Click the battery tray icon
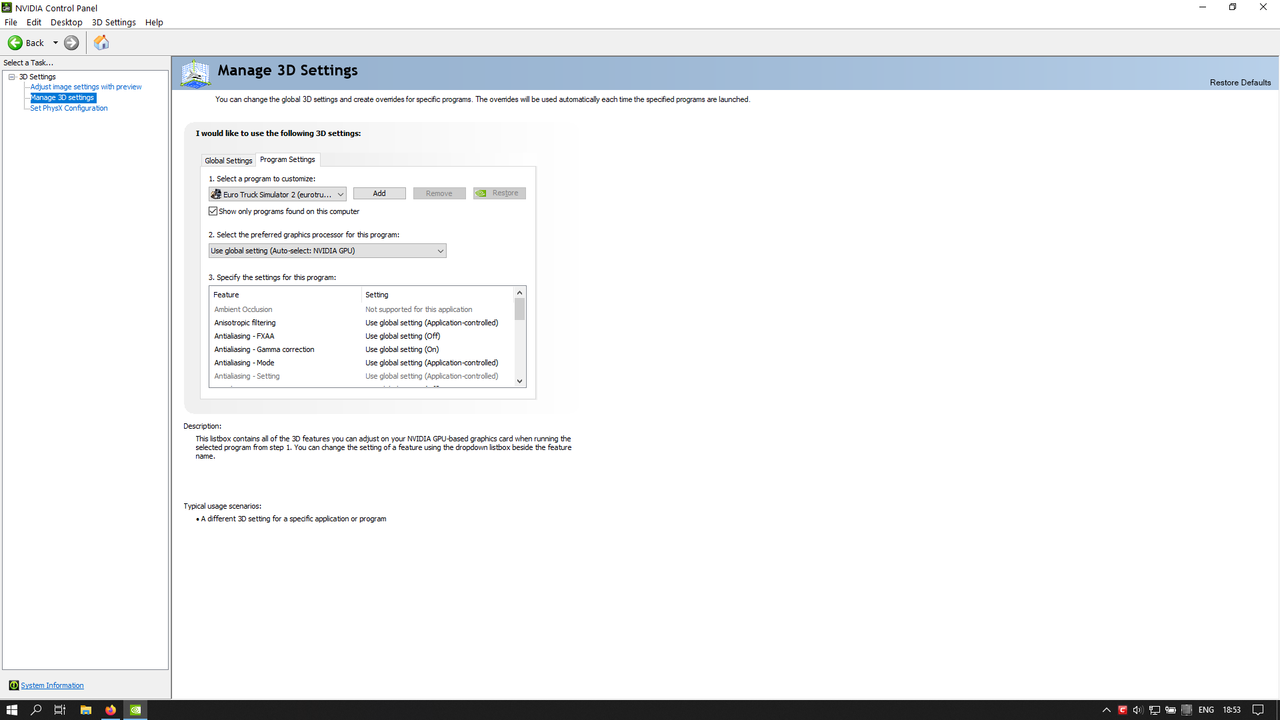Viewport: 1280px width, 720px height. click(x=1170, y=710)
